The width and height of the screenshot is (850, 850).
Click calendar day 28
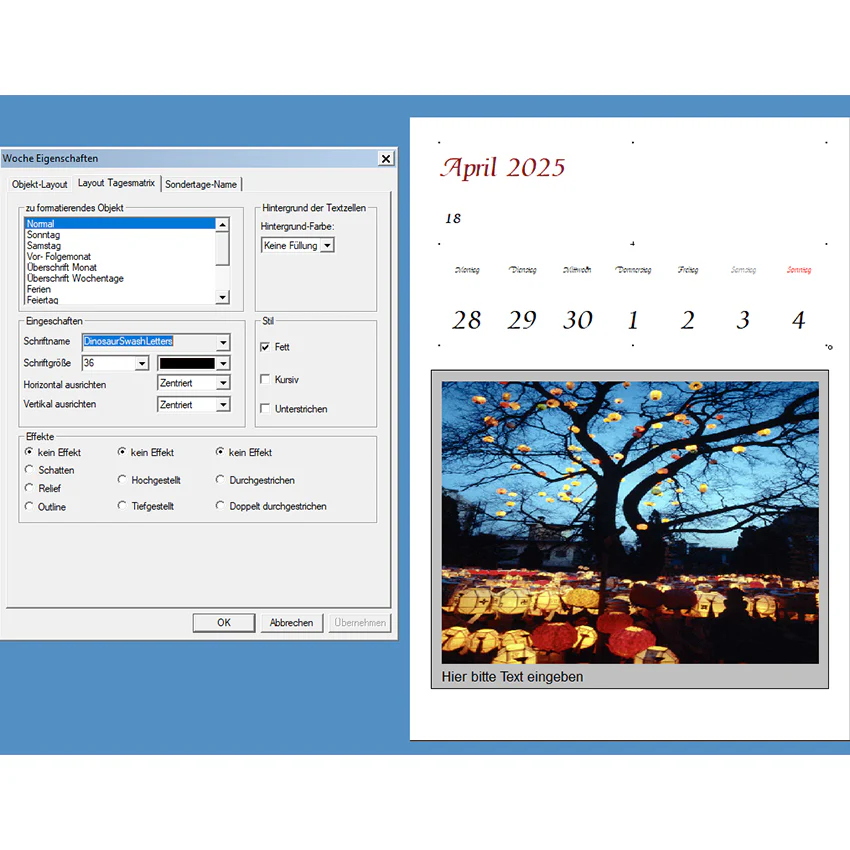[467, 320]
